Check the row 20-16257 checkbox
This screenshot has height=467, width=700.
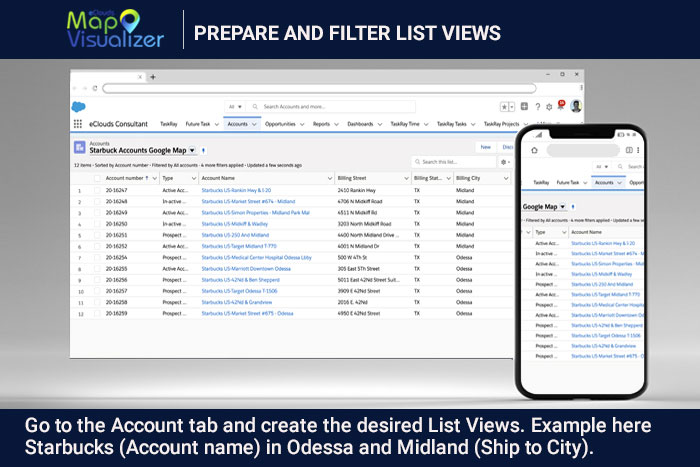97,291
